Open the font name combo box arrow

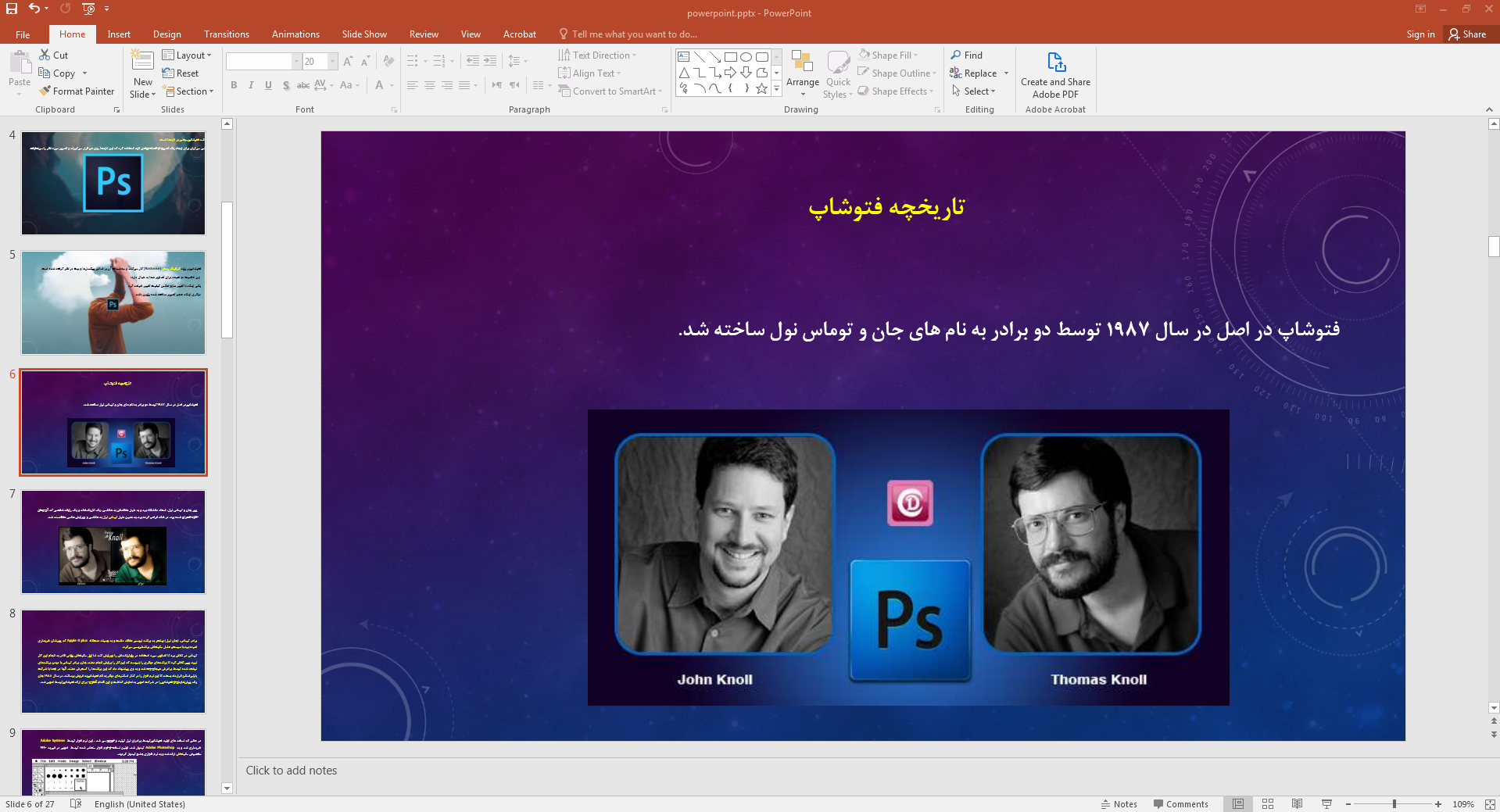click(296, 61)
